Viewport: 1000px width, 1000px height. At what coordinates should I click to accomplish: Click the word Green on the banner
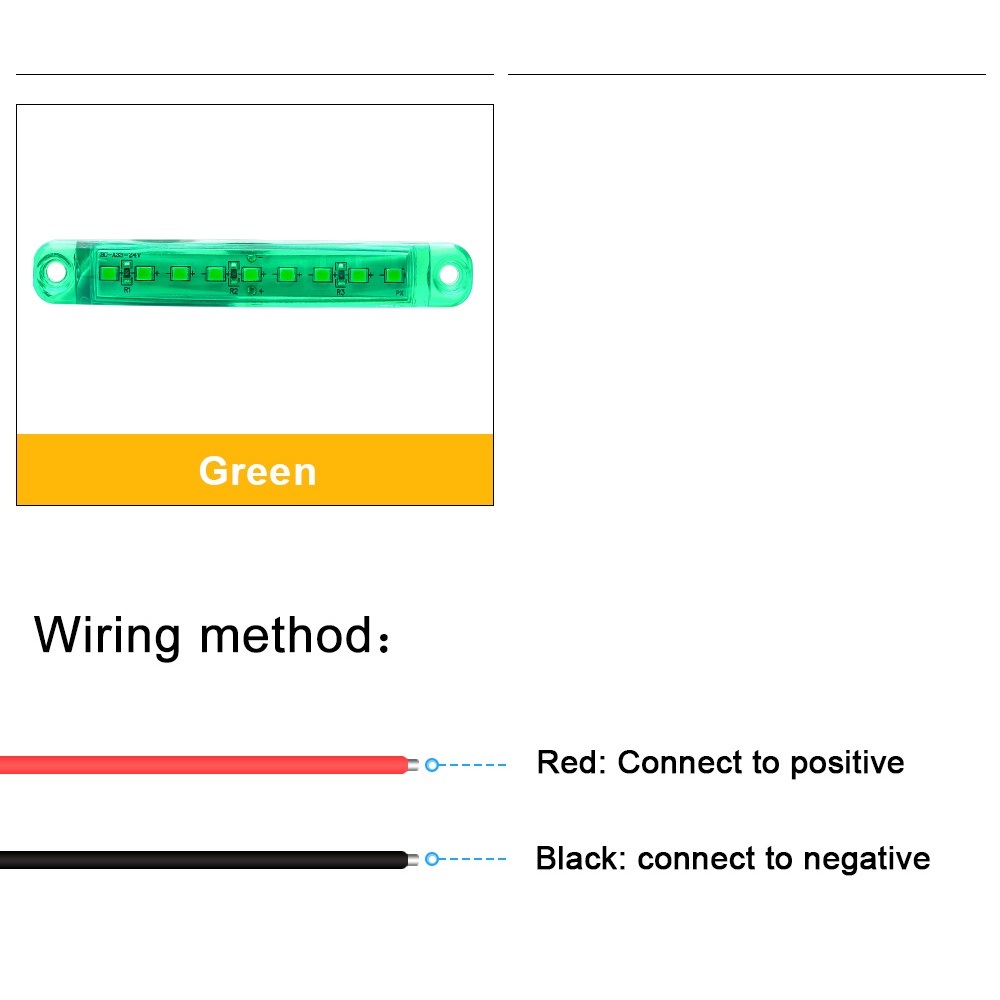(x=257, y=471)
